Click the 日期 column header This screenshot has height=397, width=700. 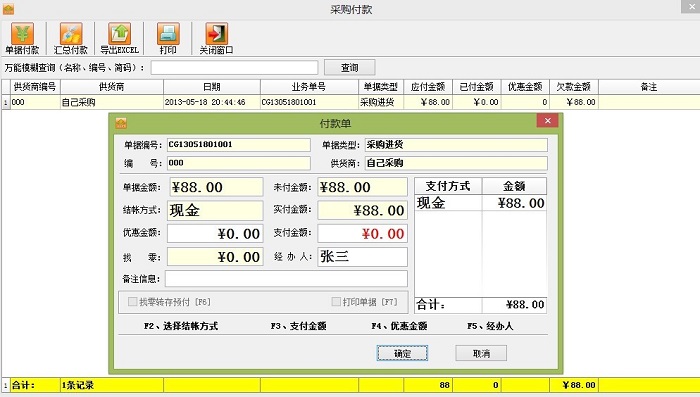[212, 87]
